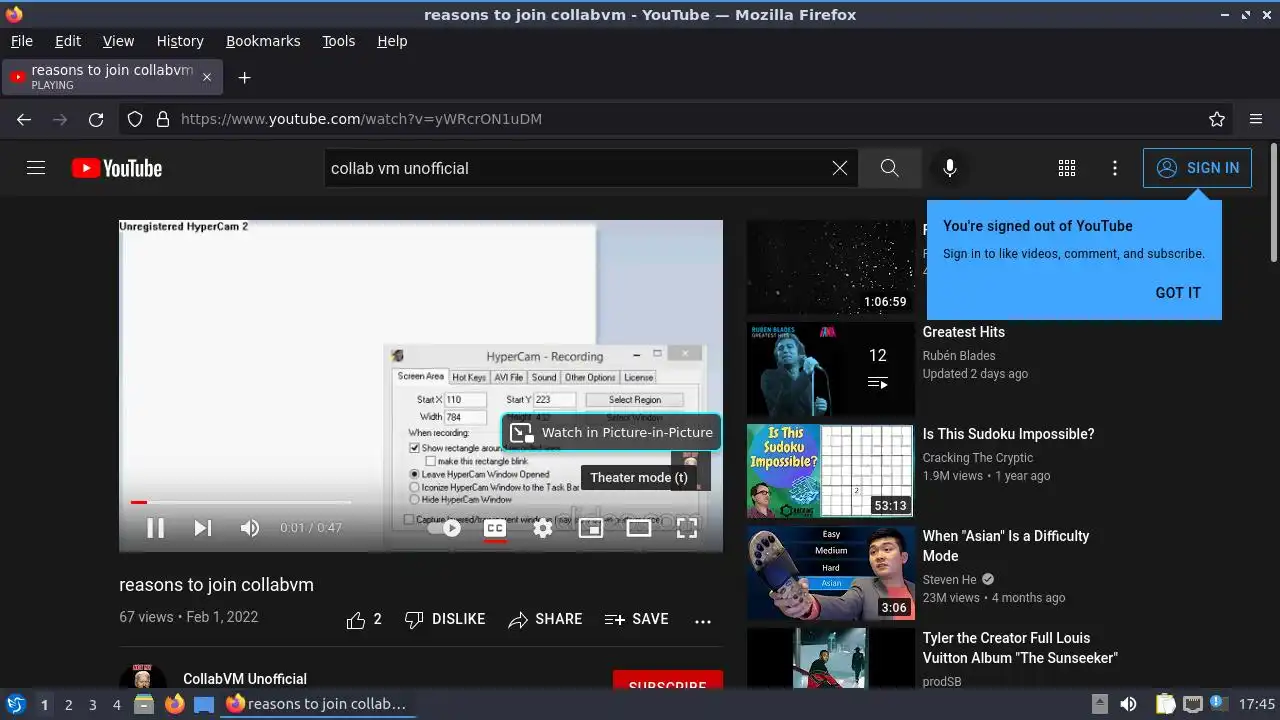Open the Greatest Hits playlist thumbnail

point(831,370)
